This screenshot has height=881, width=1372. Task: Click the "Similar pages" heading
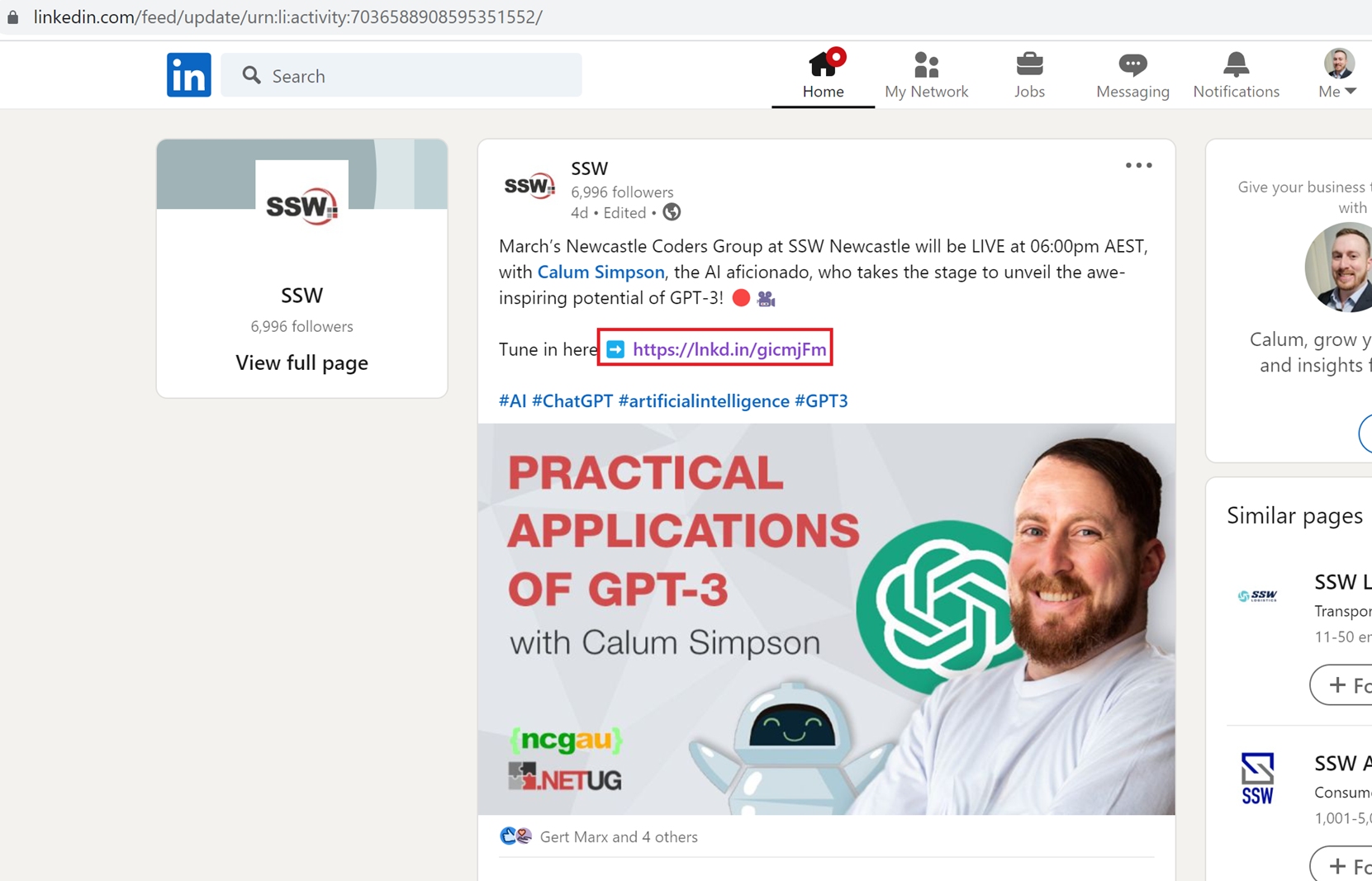(x=1294, y=515)
